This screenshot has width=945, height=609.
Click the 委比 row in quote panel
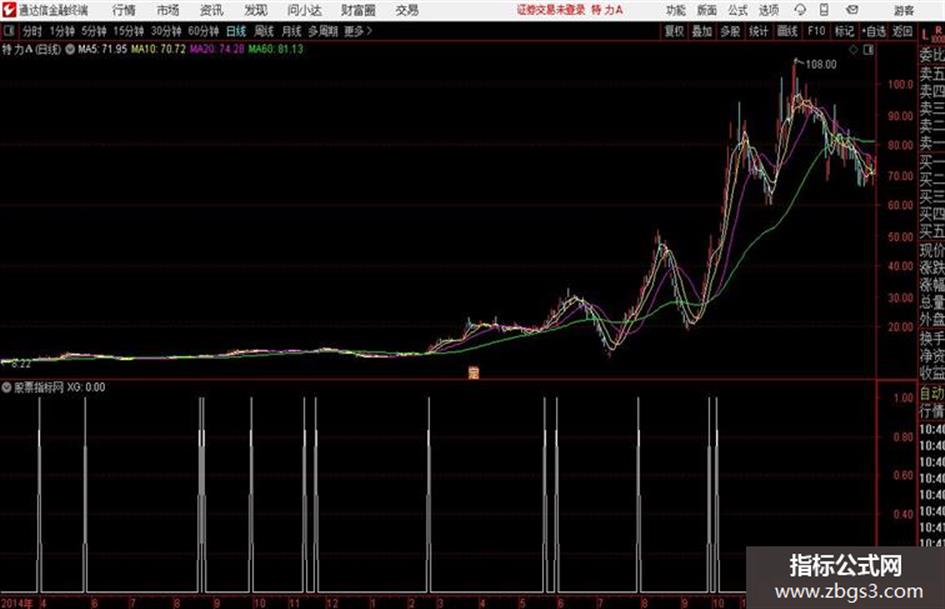[x=932, y=55]
